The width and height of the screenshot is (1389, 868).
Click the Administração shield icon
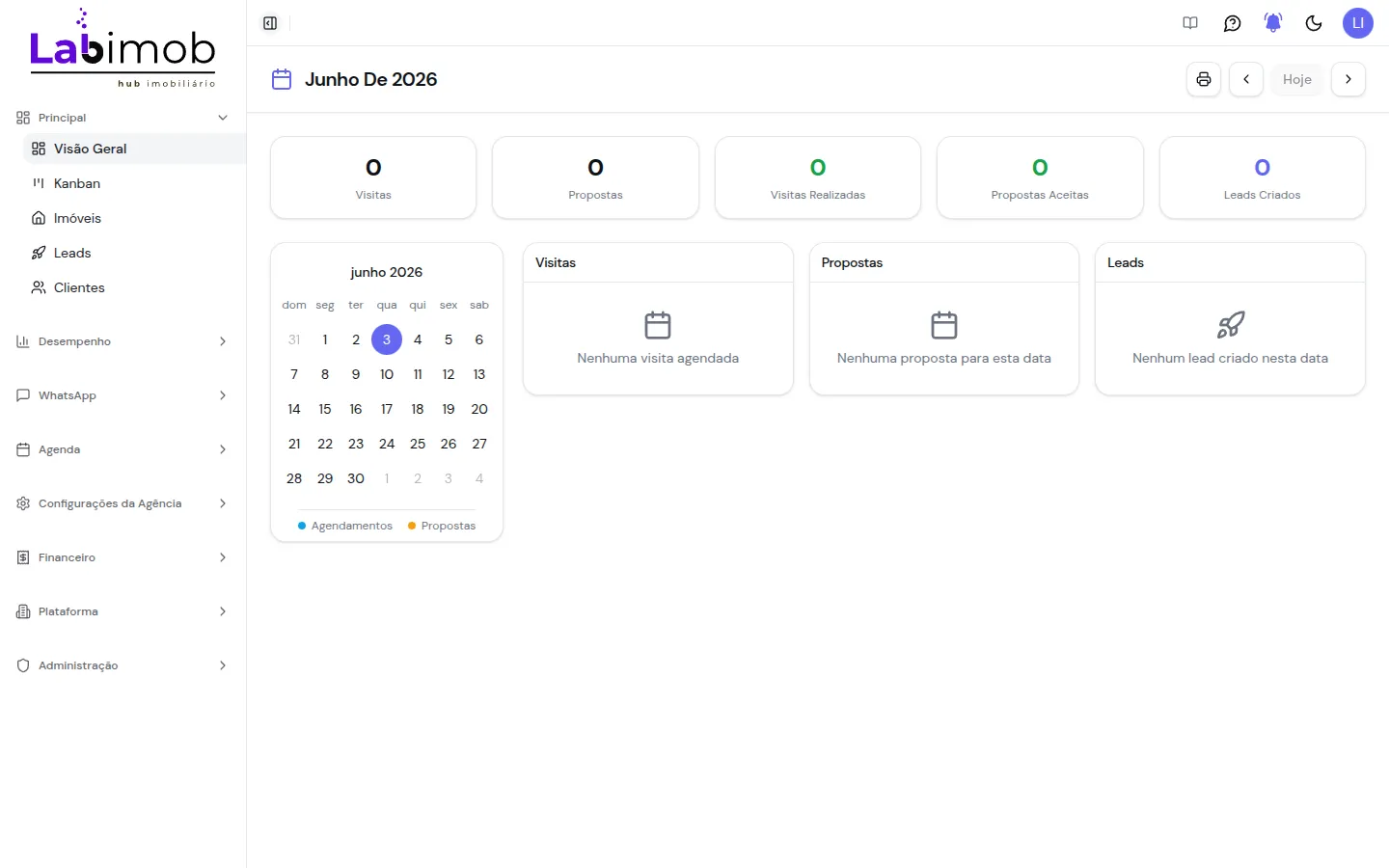(x=23, y=665)
